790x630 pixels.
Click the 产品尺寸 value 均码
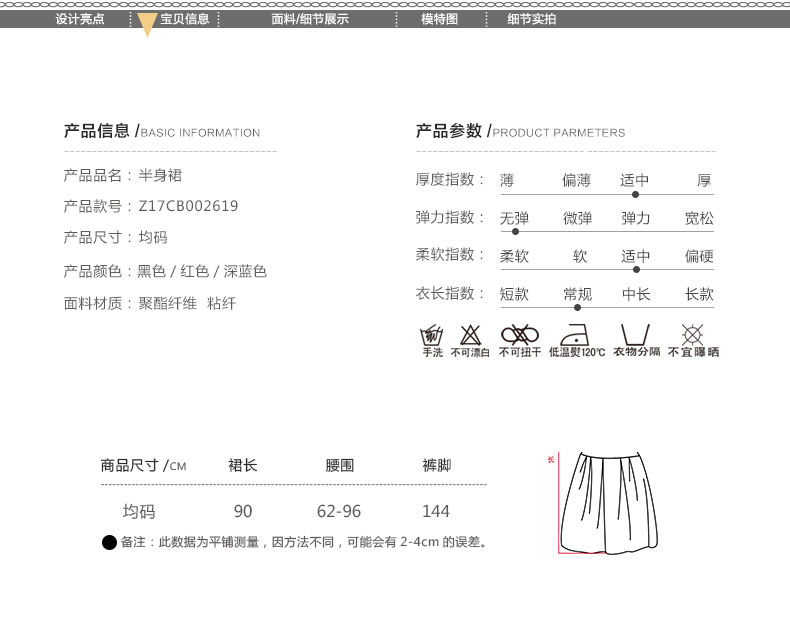(153, 237)
